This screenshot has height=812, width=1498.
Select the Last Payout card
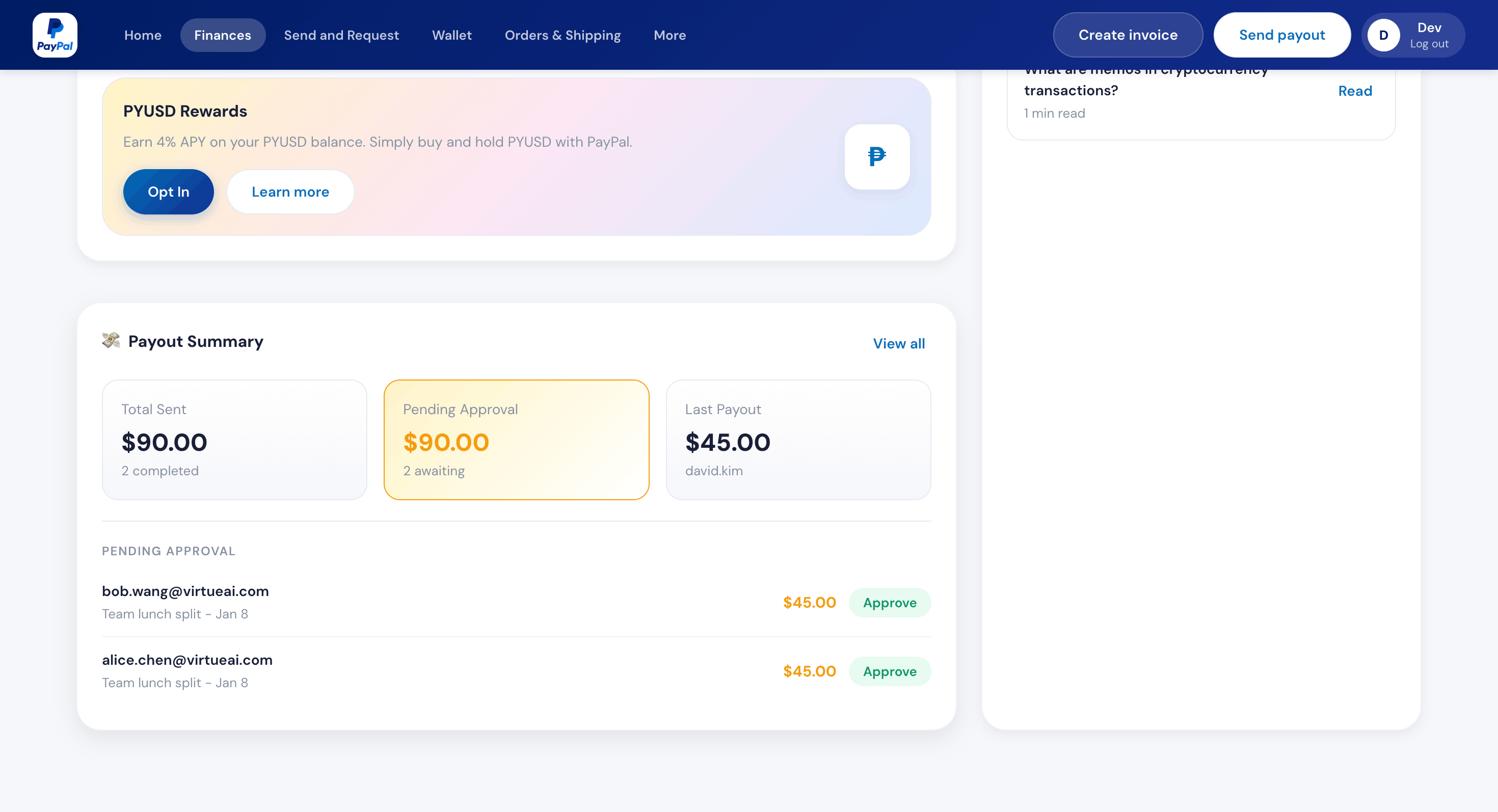798,440
